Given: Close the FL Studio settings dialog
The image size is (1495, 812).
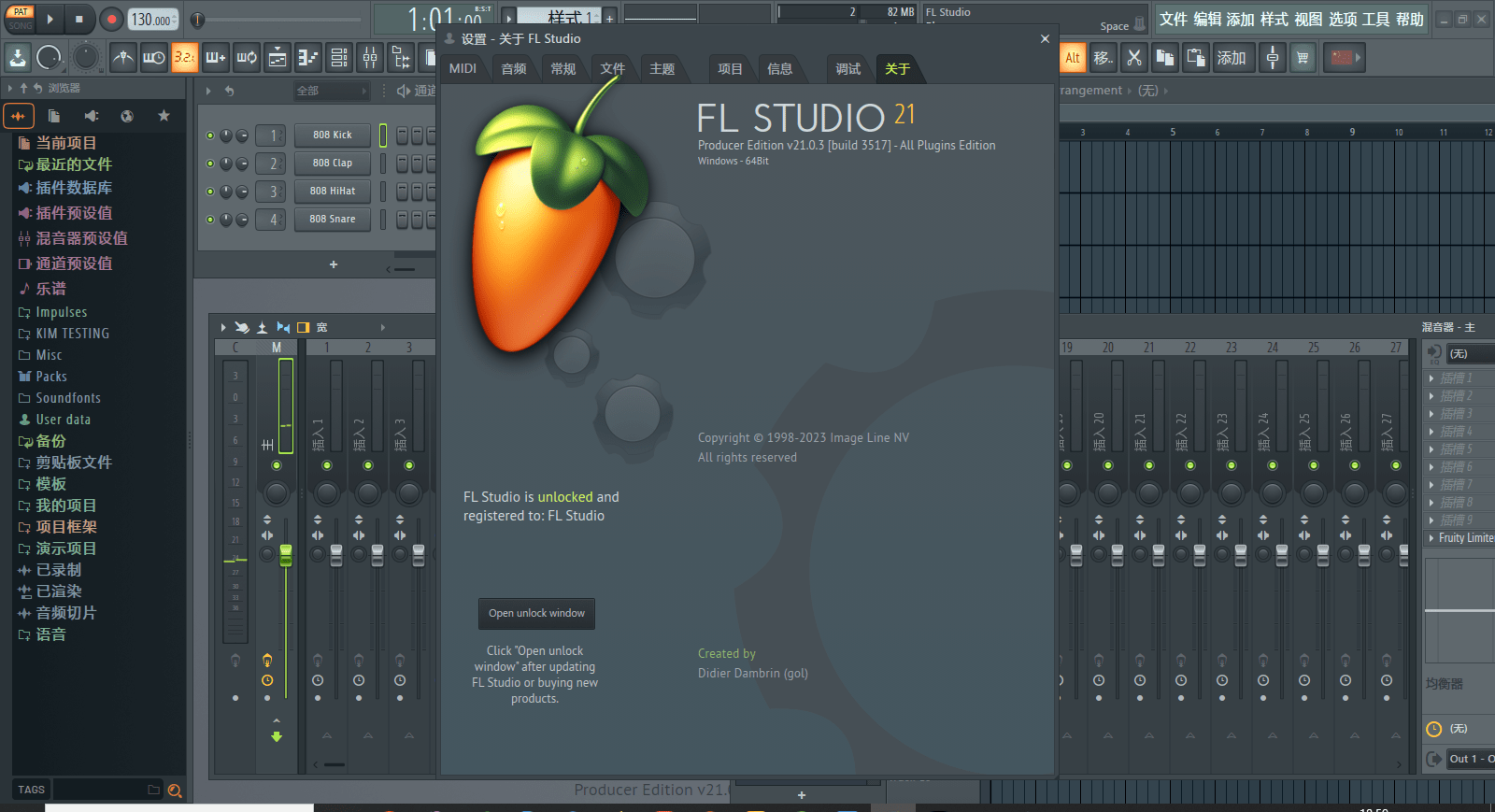Looking at the screenshot, I should (1045, 38).
